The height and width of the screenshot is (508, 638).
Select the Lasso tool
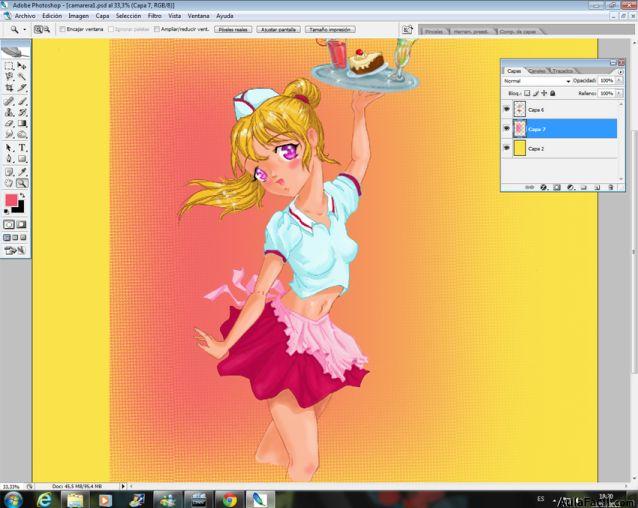9,76
